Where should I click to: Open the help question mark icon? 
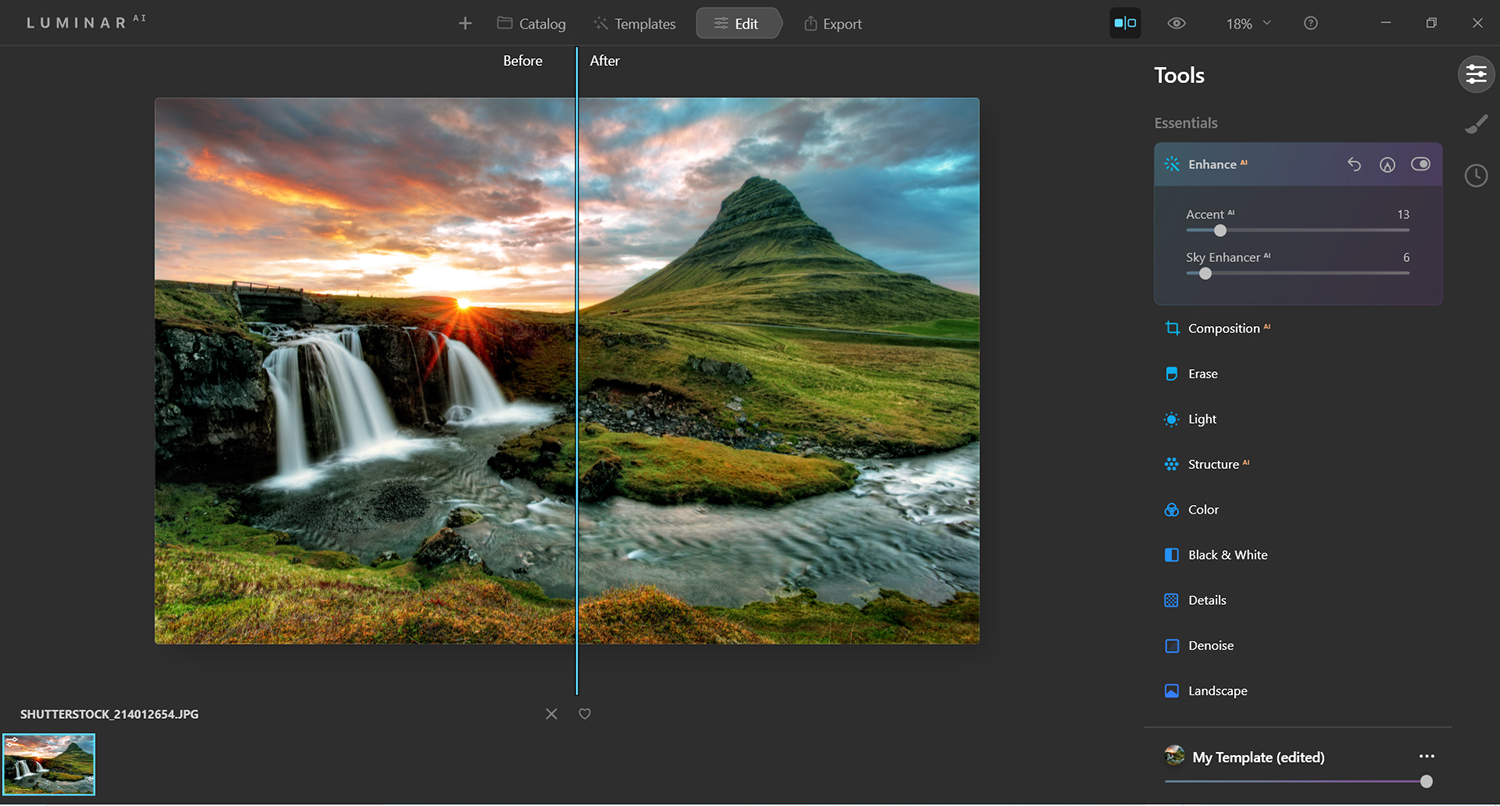pos(1311,23)
